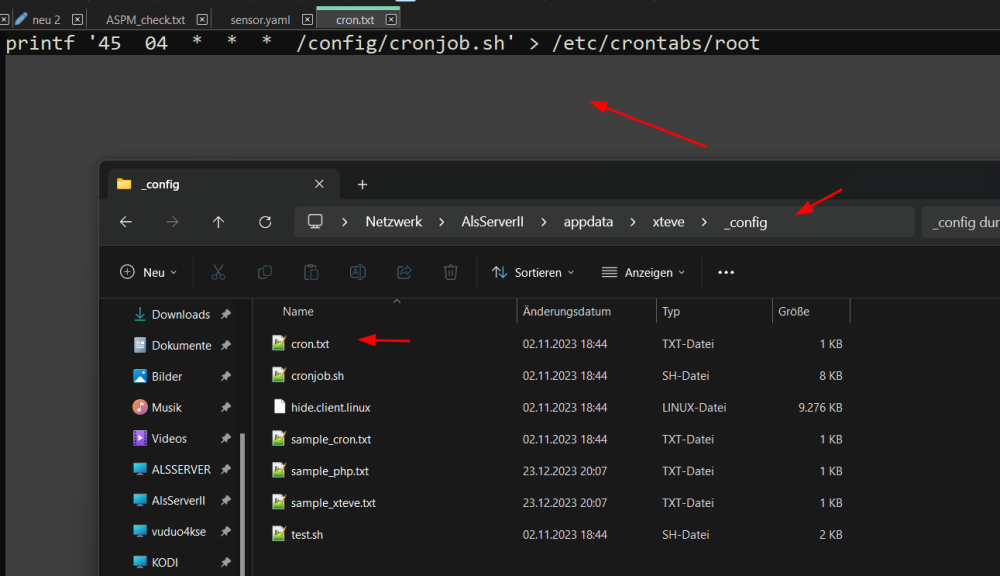The image size is (1000, 576).
Task: Click xteve in the address breadcrumb
Action: [x=668, y=222]
